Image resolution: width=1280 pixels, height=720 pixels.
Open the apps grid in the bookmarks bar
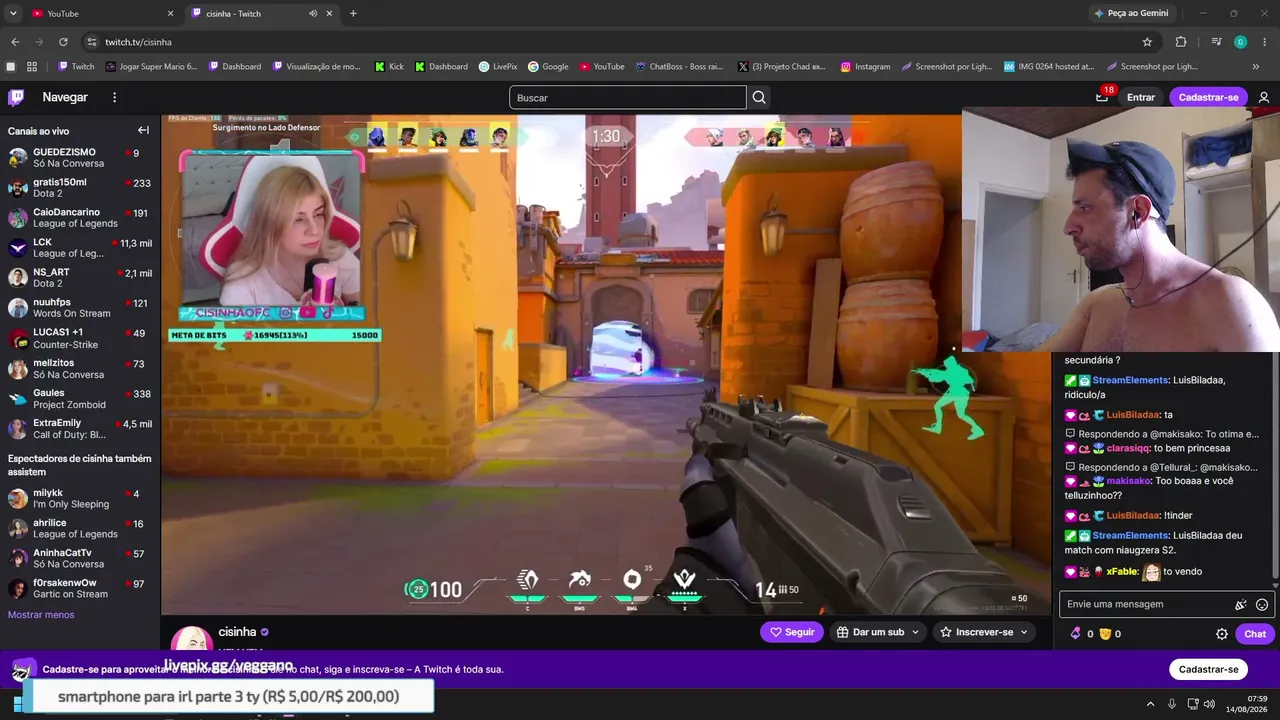click(x=32, y=67)
